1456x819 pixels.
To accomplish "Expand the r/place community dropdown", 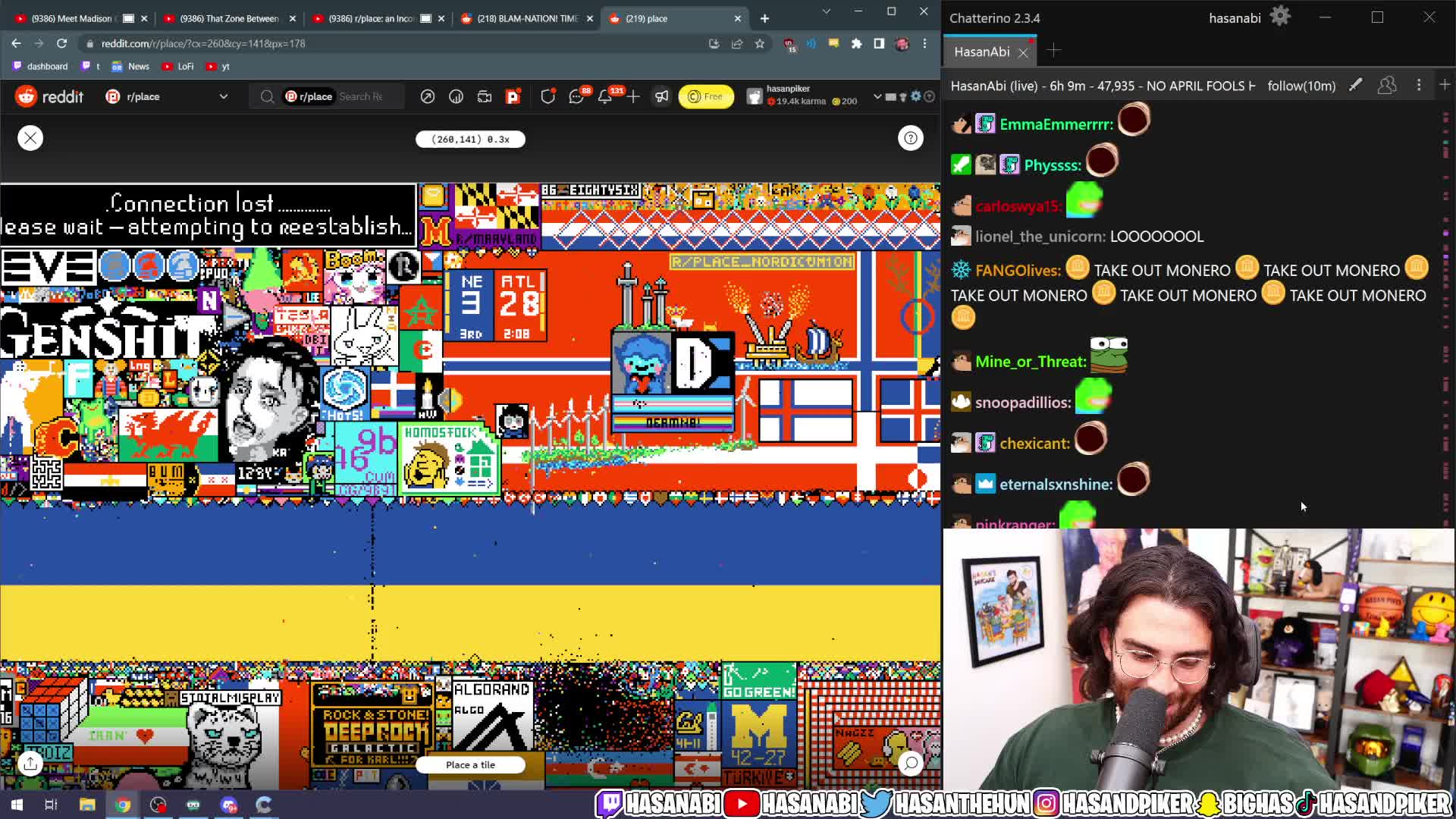I will tap(224, 96).
